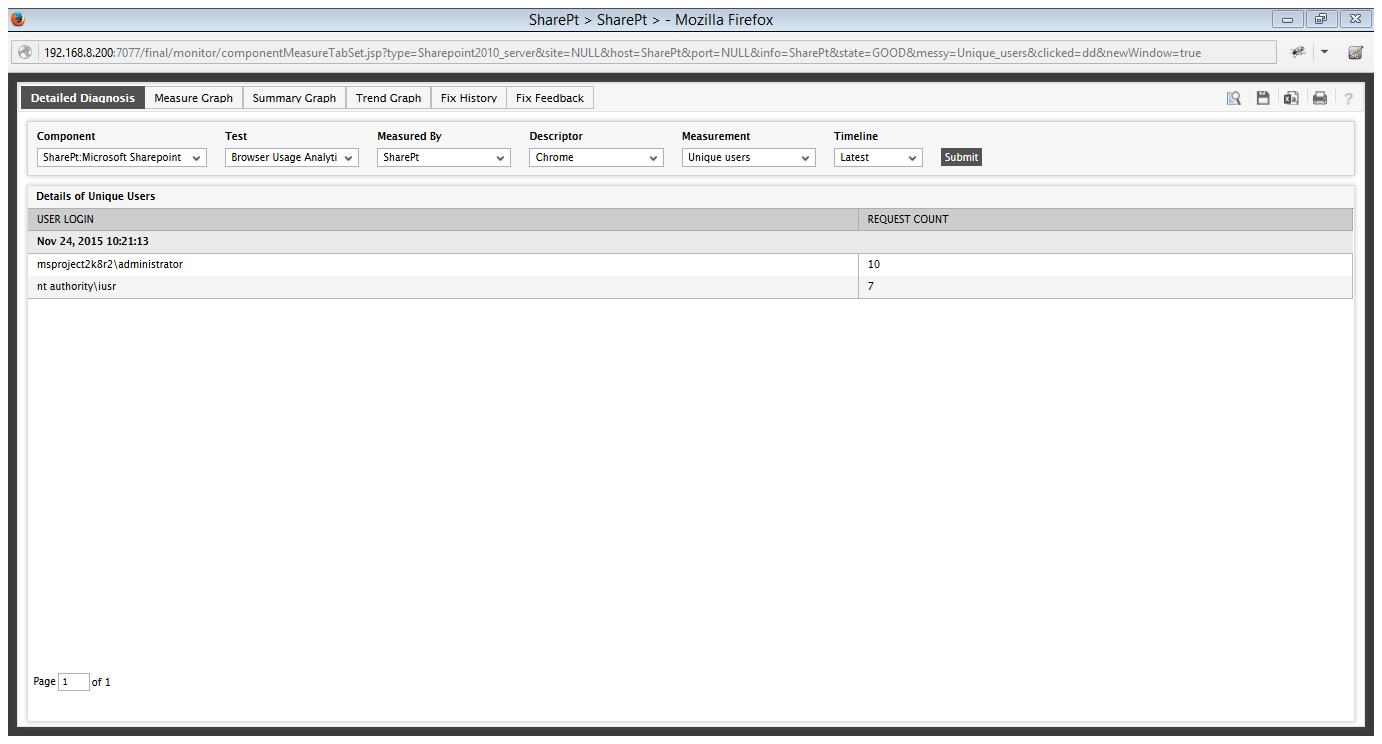The width and height of the screenshot is (1382, 744).
Task: Open the arrow menu beside the bug icon
Action: [x=1324, y=52]
